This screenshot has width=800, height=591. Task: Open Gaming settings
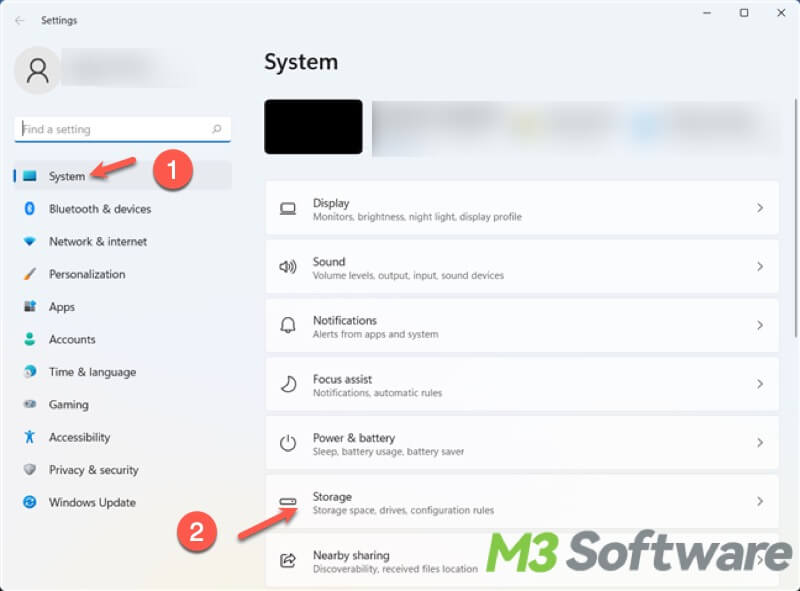pos(122,405)
